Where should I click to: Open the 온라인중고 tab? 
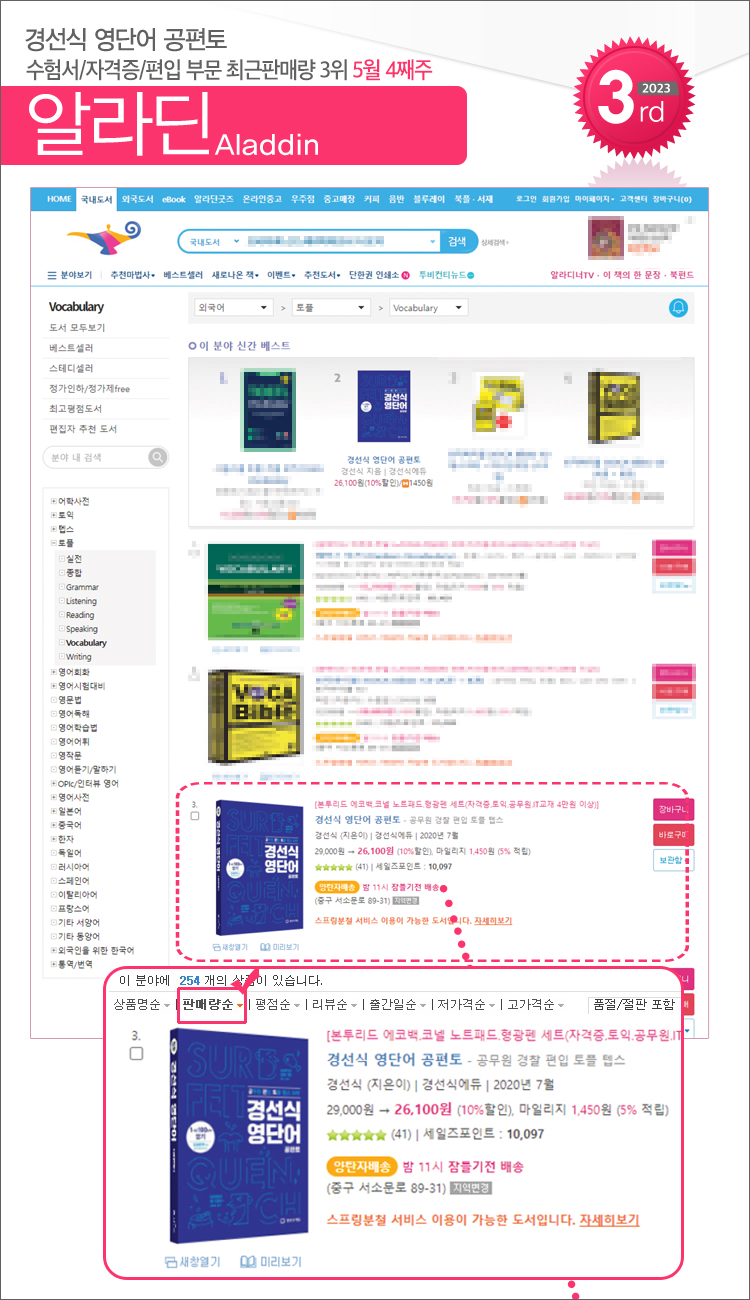(262, 199)
